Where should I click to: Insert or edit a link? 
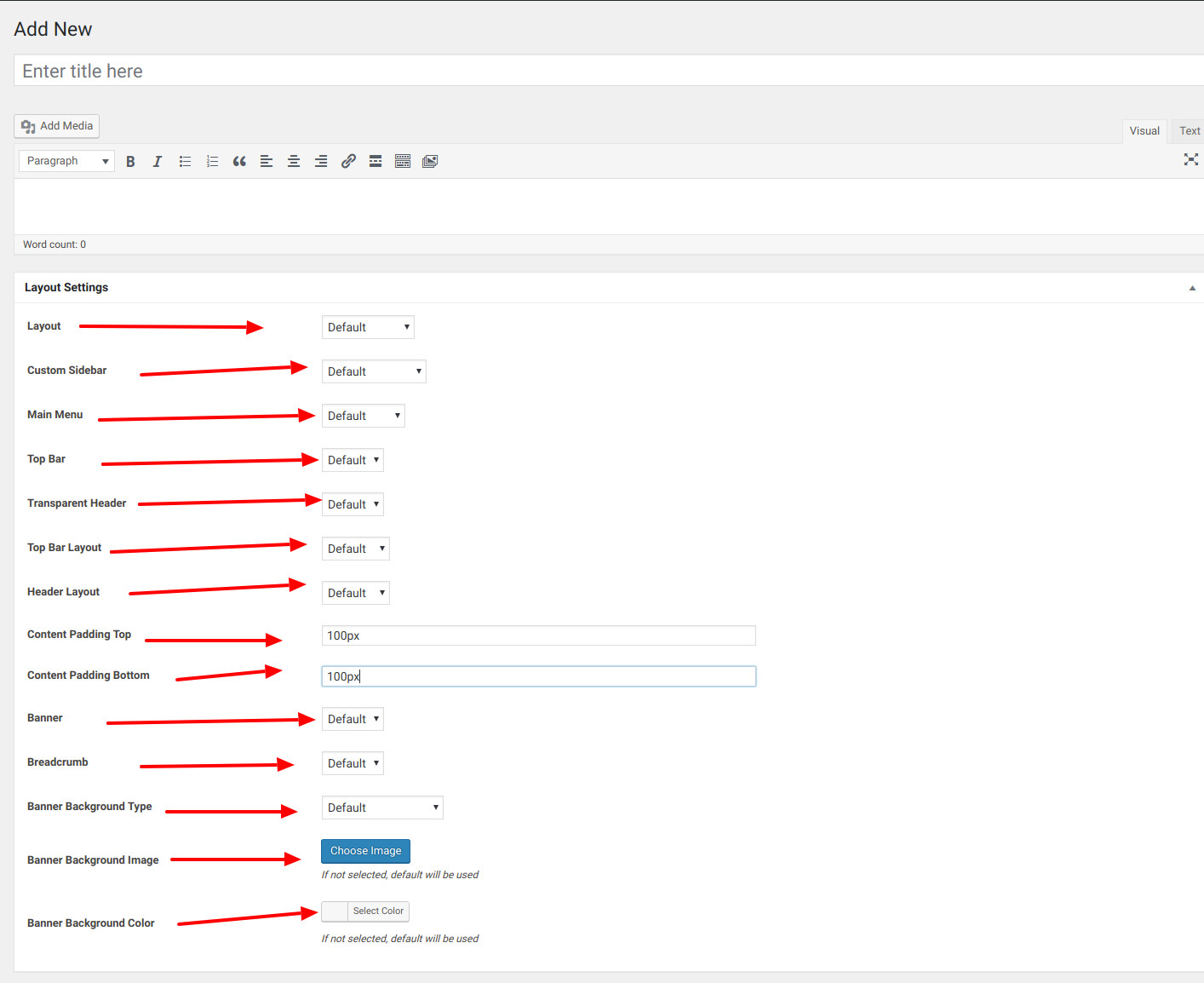(348, 161)
